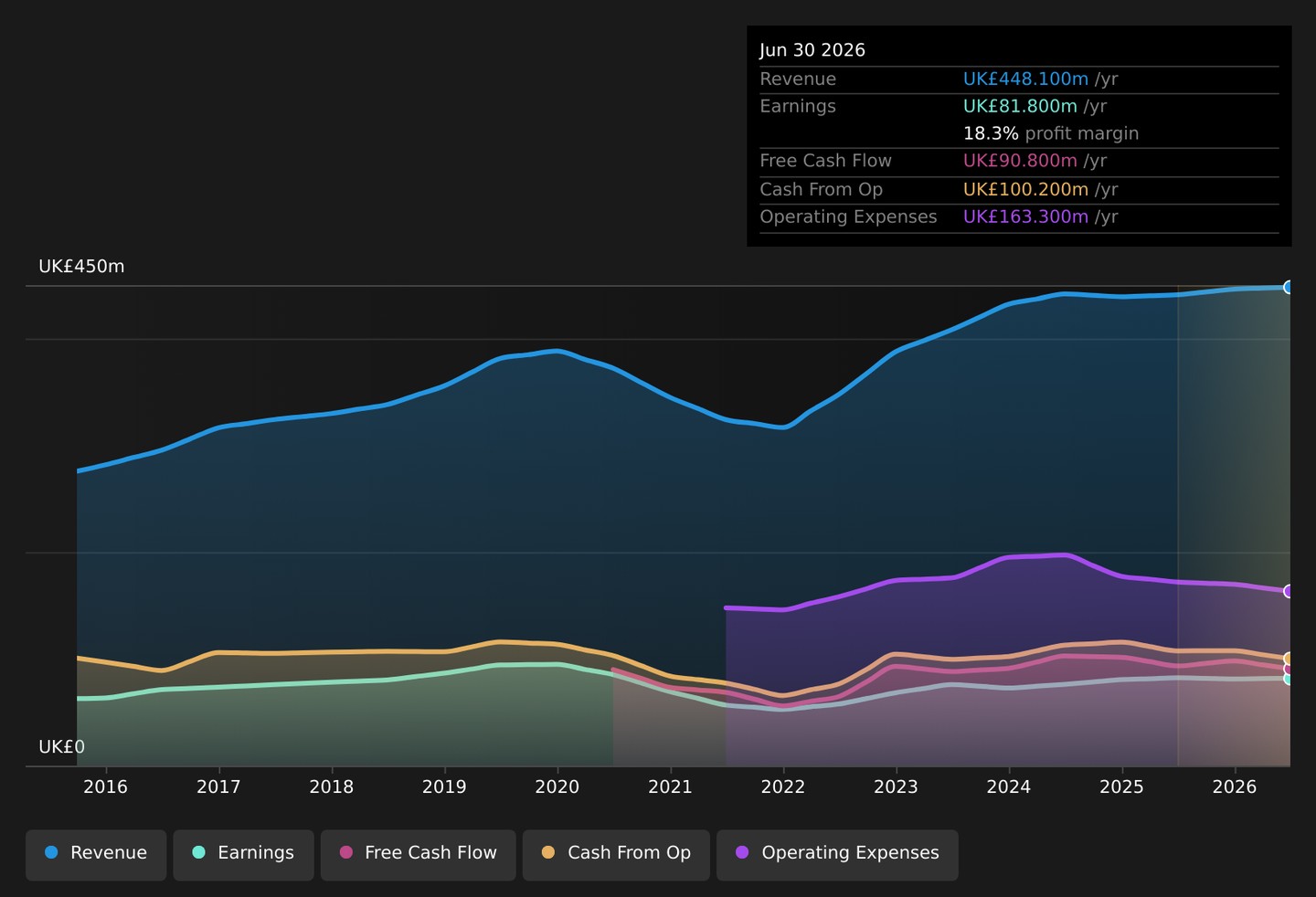Click the 2016 x-axis label
Screen dimensions: 1316x897
tap(106, 787)
